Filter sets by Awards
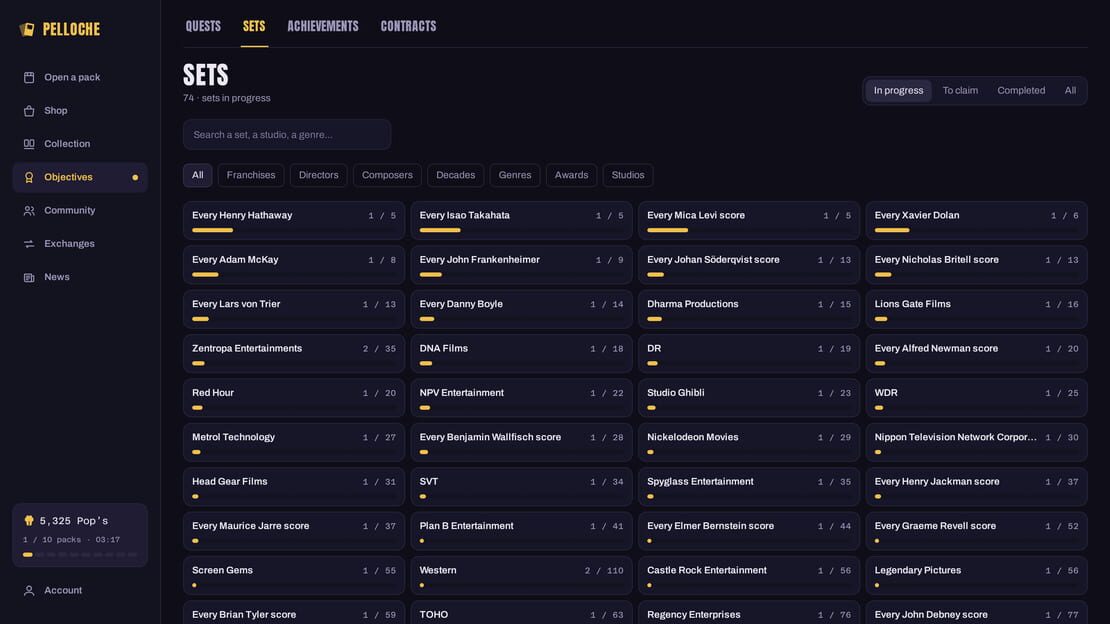 [x=571, y=175]
